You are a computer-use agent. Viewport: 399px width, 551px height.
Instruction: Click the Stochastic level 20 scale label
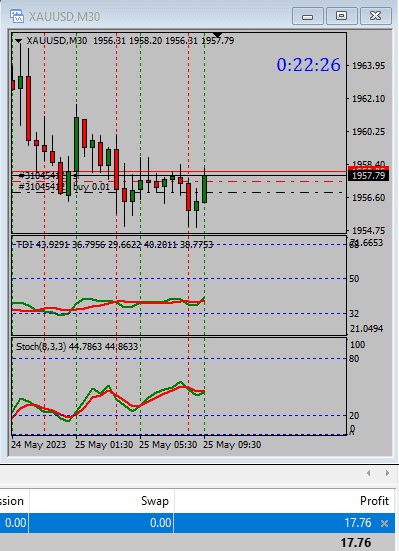point(354,416)
